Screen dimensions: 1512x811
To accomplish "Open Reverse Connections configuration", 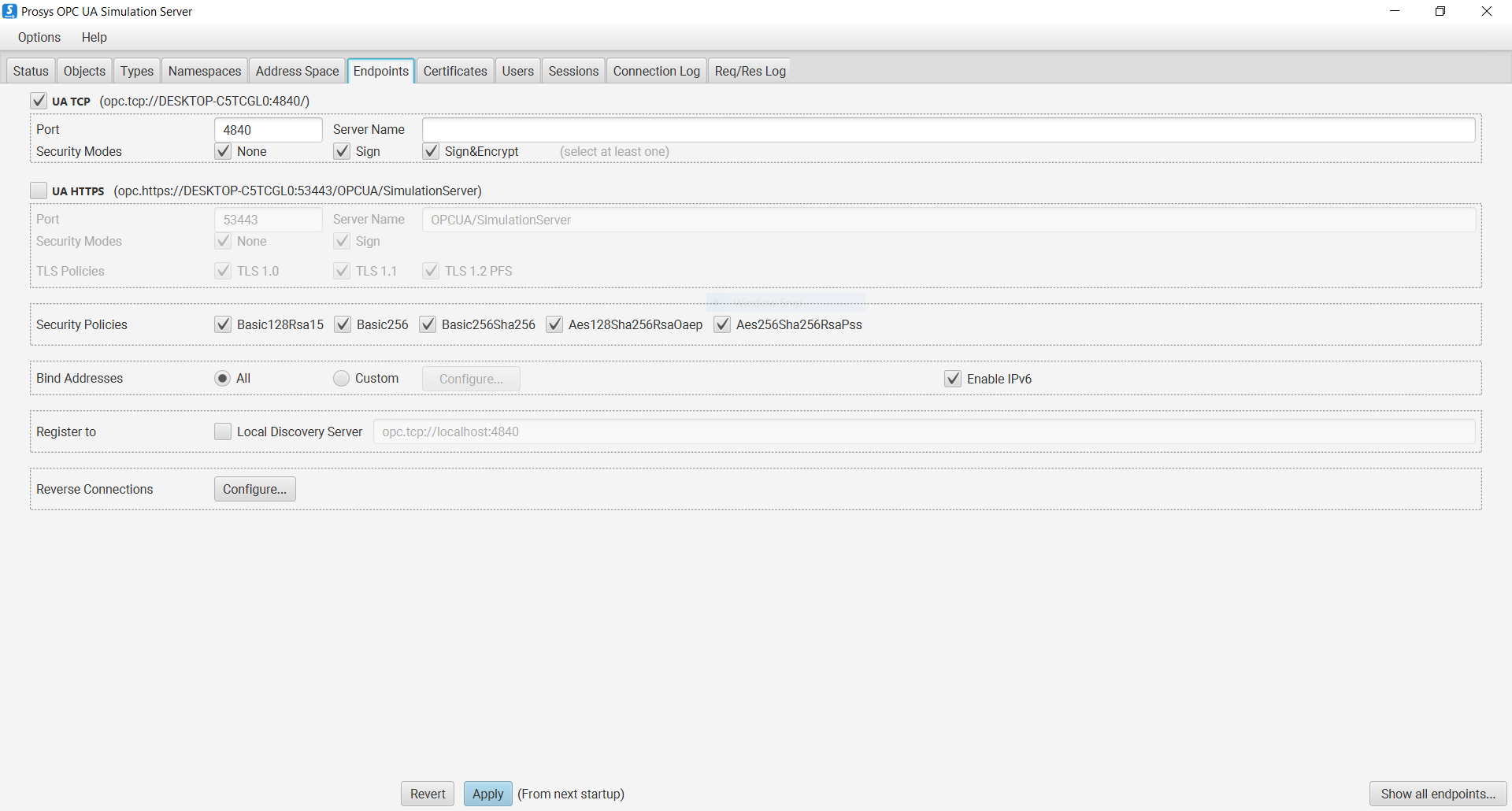I will click(254, 488).
